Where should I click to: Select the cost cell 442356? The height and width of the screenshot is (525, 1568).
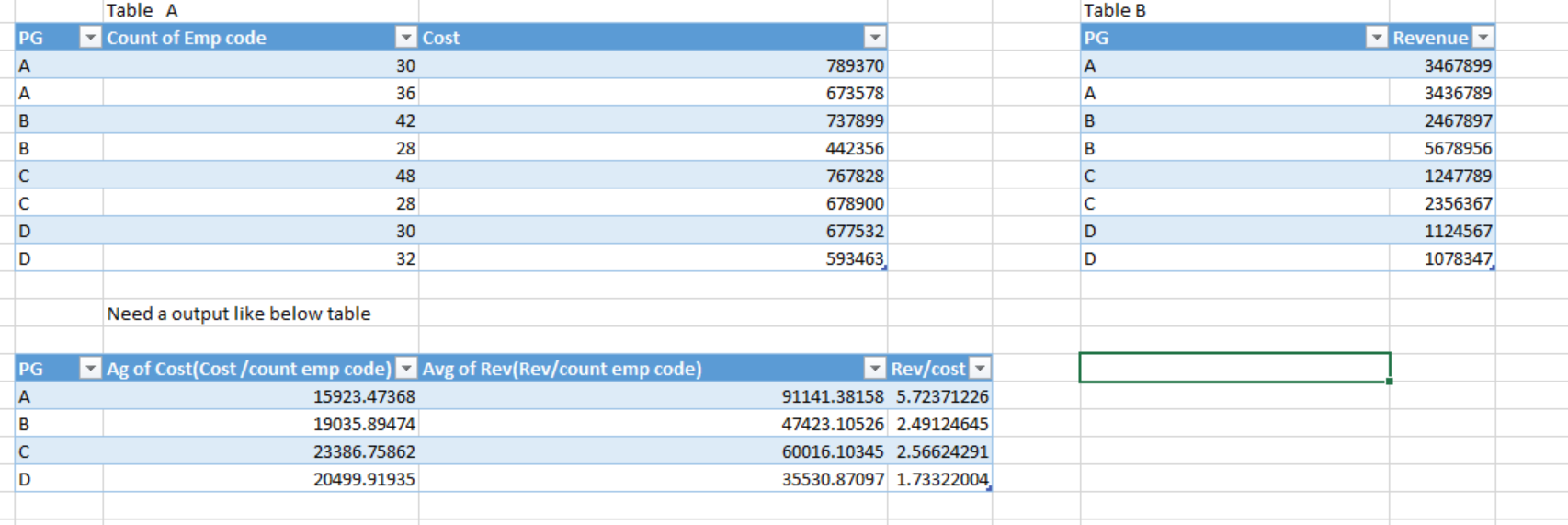pos(653,148)
